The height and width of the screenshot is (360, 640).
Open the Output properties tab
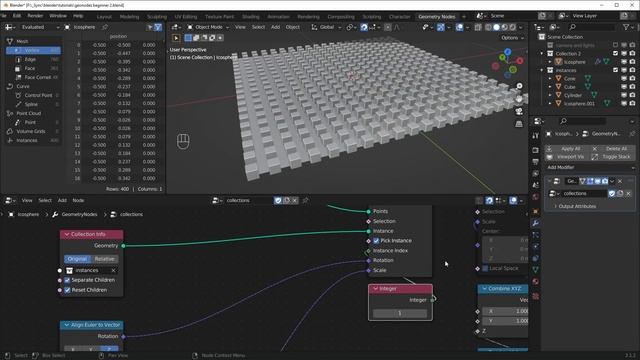[536, 162]
